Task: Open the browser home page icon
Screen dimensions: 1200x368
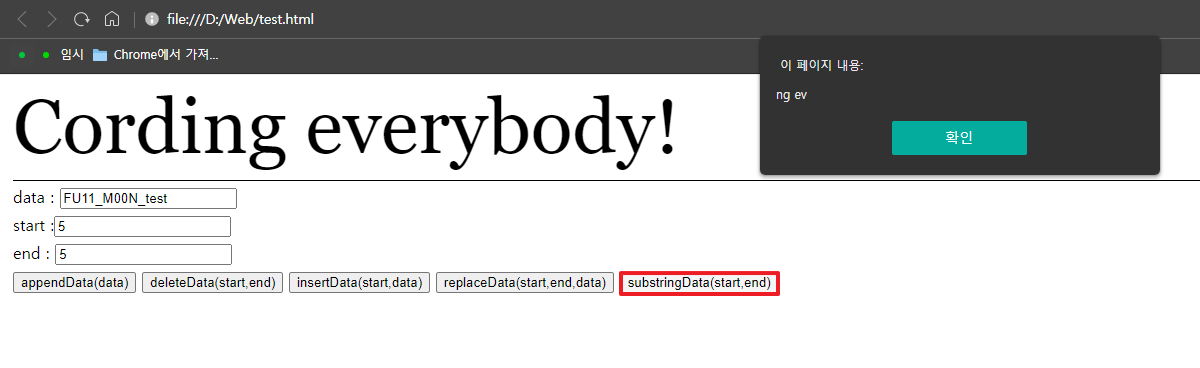Action: [x=112, y=19]
